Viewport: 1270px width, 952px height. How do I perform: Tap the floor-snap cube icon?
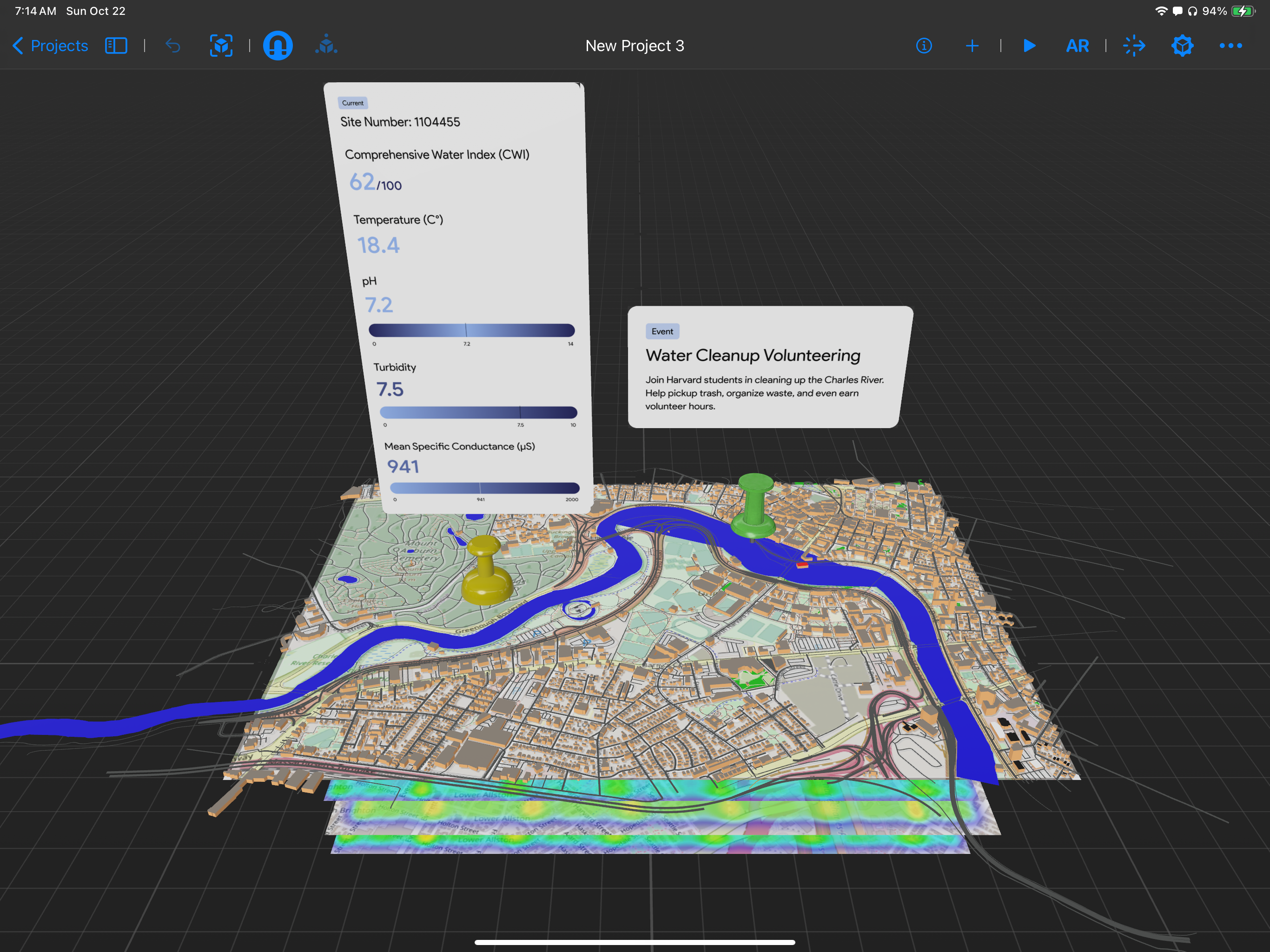(326, 46)
